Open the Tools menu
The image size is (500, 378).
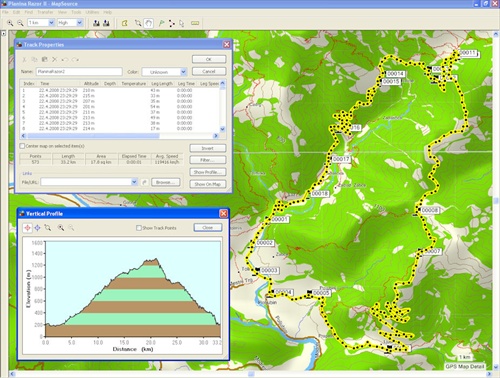click(76, 12)
